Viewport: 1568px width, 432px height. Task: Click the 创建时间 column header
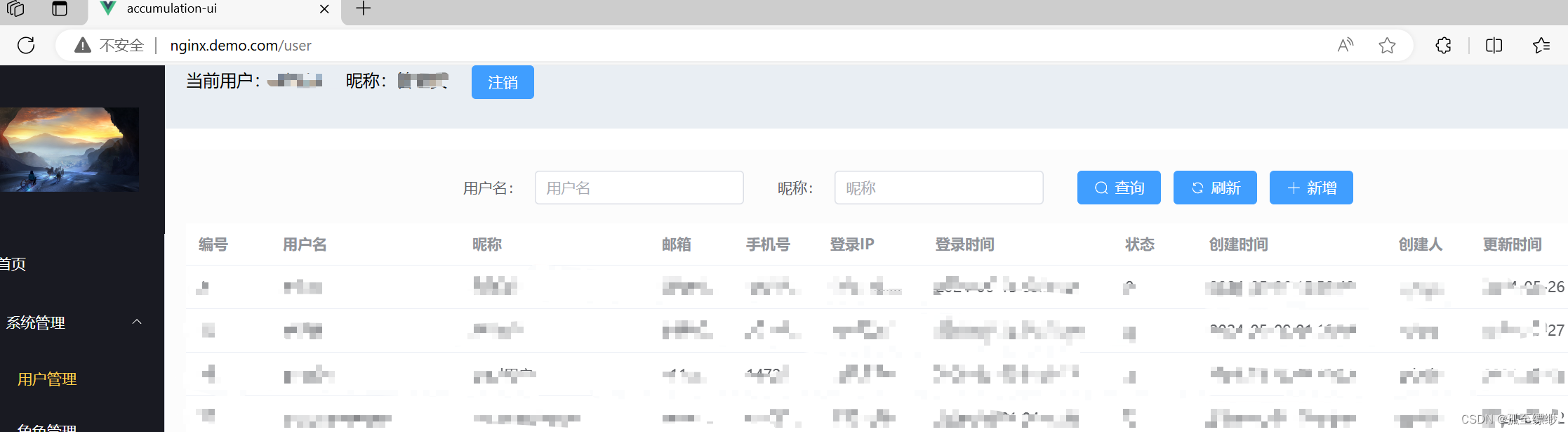1239,244
